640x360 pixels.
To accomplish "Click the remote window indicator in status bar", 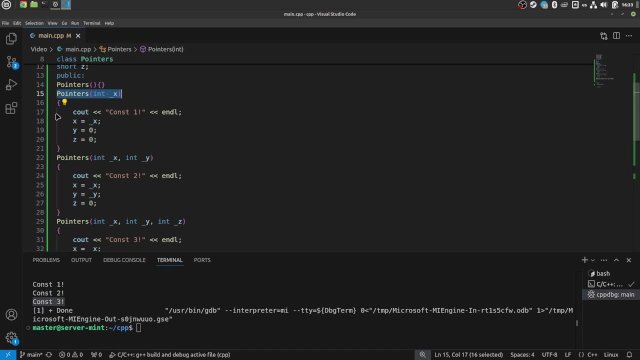I will click(8, 355).
